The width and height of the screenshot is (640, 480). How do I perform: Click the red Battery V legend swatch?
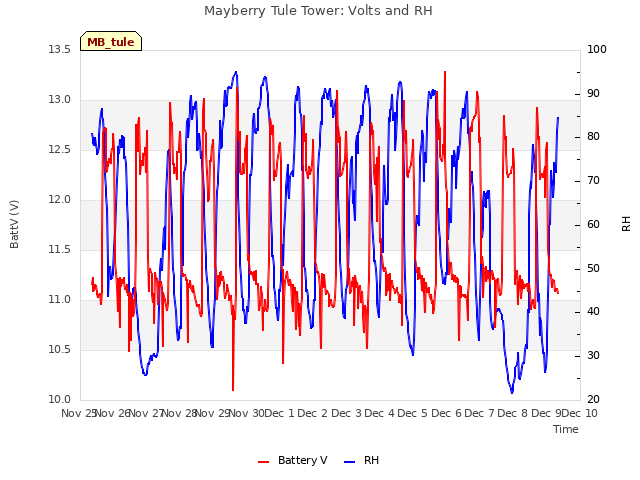pos(264,461)
